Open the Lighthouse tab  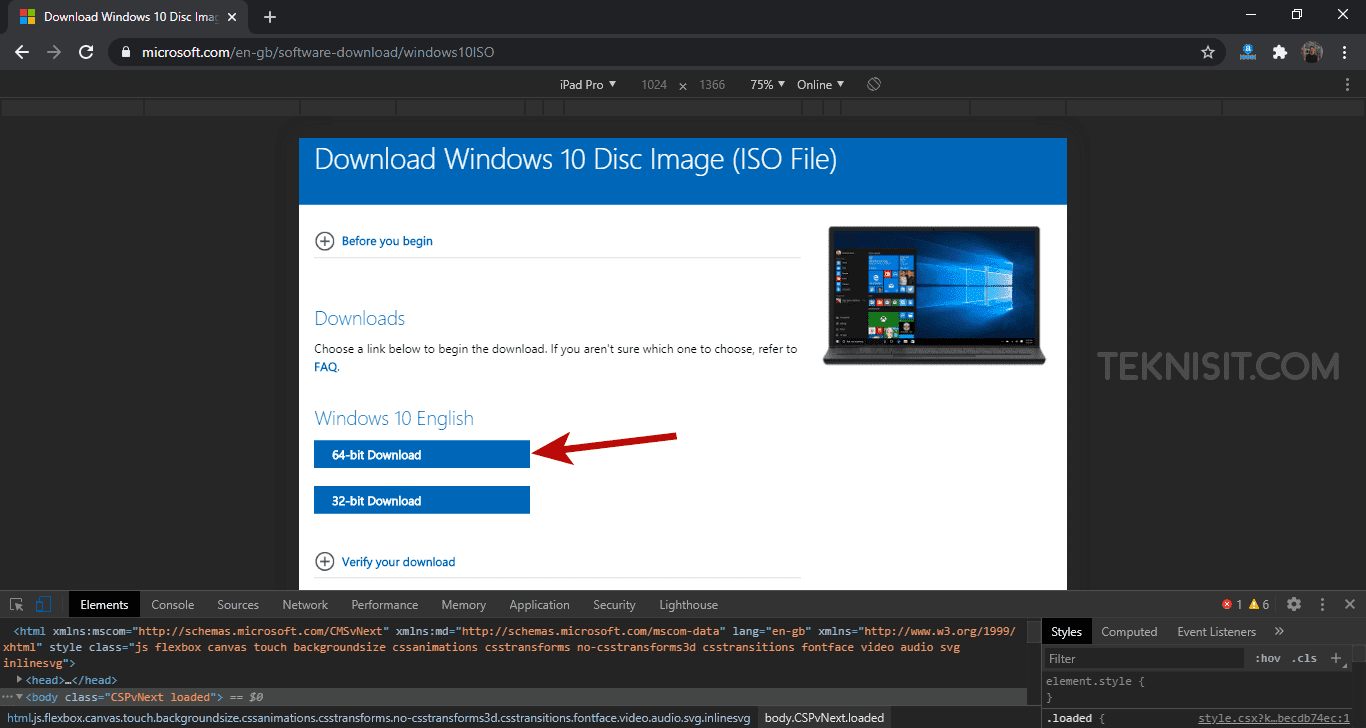[x=688, y=604]
